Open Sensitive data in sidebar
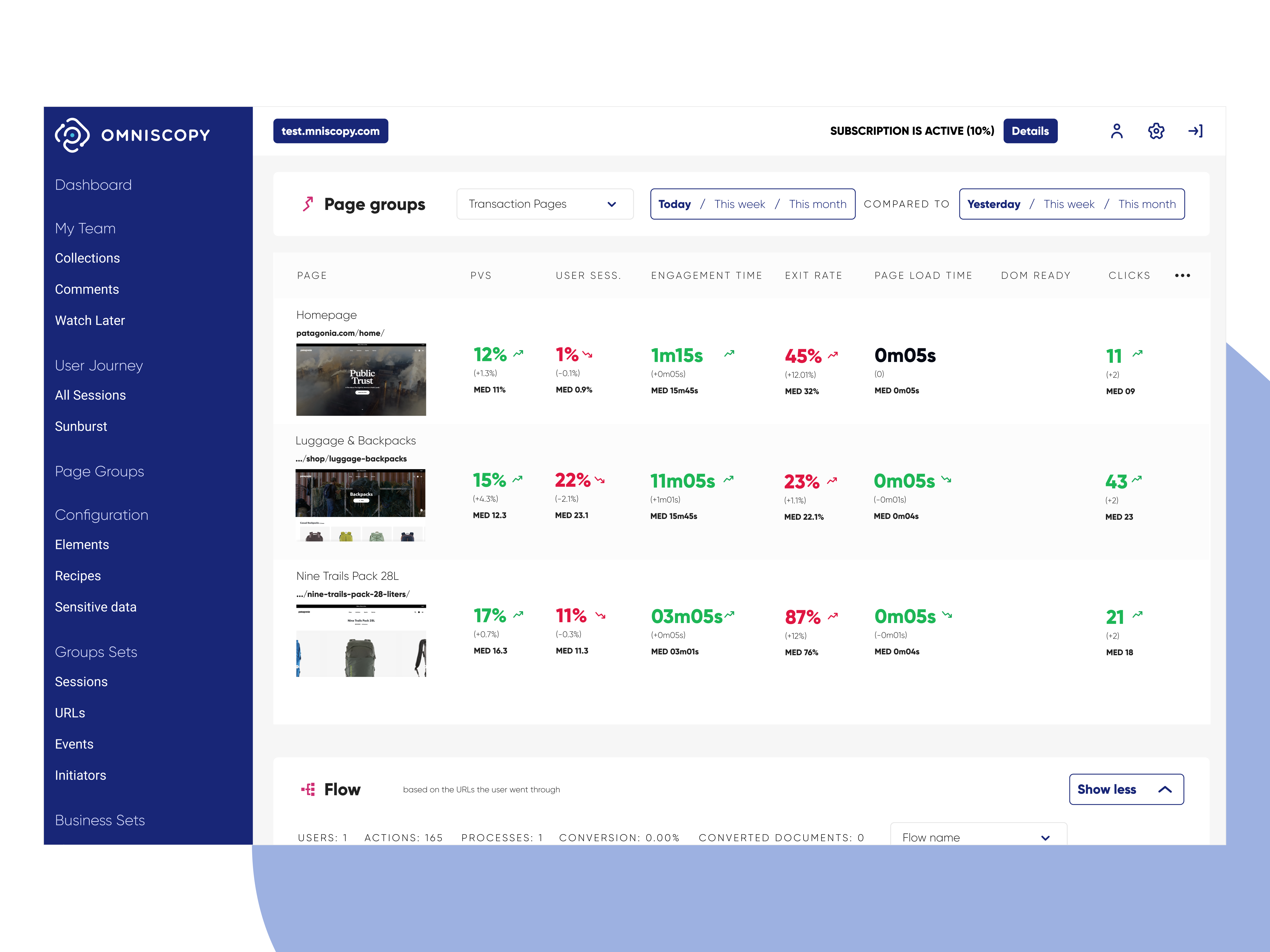Screen dimensions: 1270x952 click(x=95, y=607)
